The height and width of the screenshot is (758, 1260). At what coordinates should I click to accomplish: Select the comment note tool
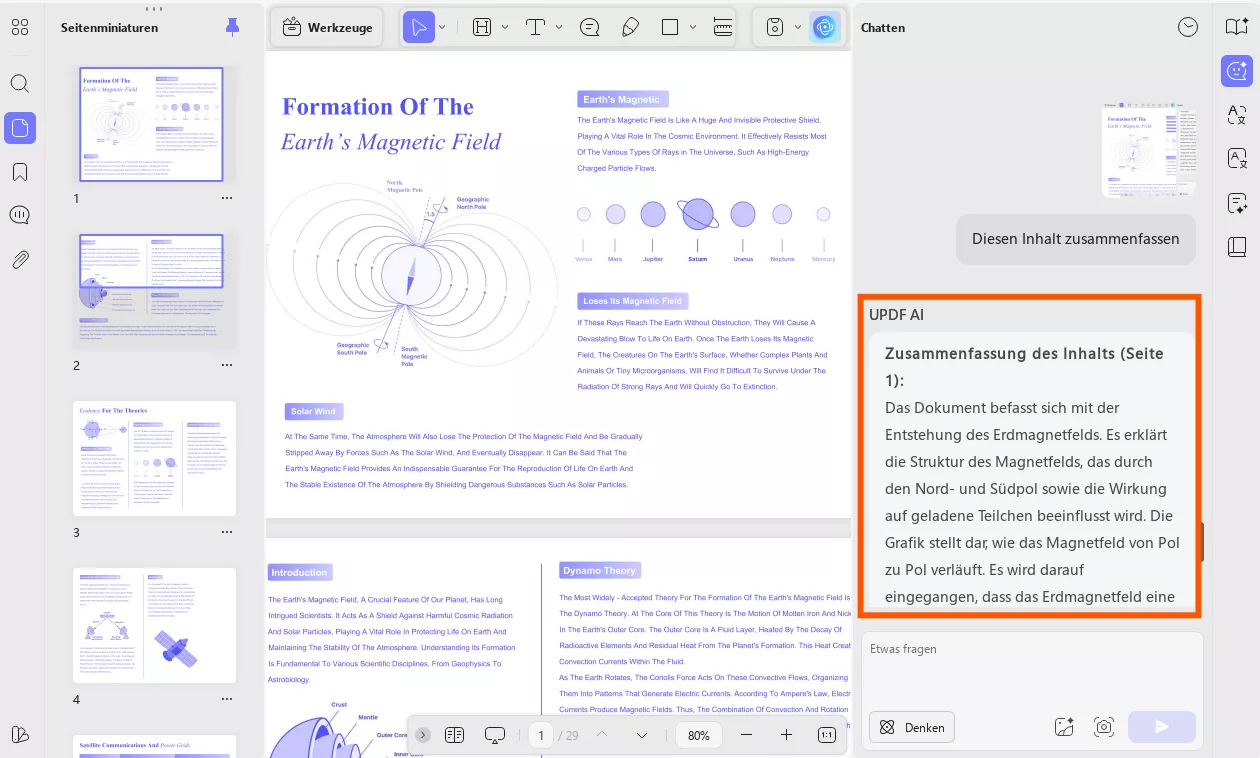590,27
